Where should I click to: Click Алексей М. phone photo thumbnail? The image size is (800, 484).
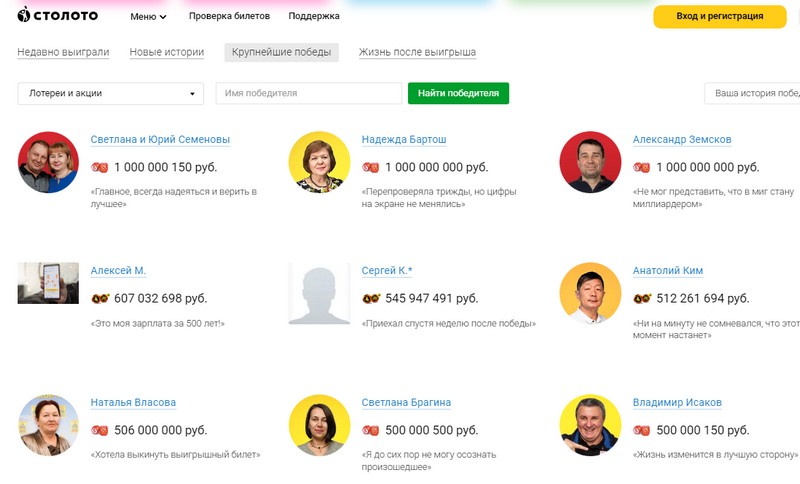[48, 283]
